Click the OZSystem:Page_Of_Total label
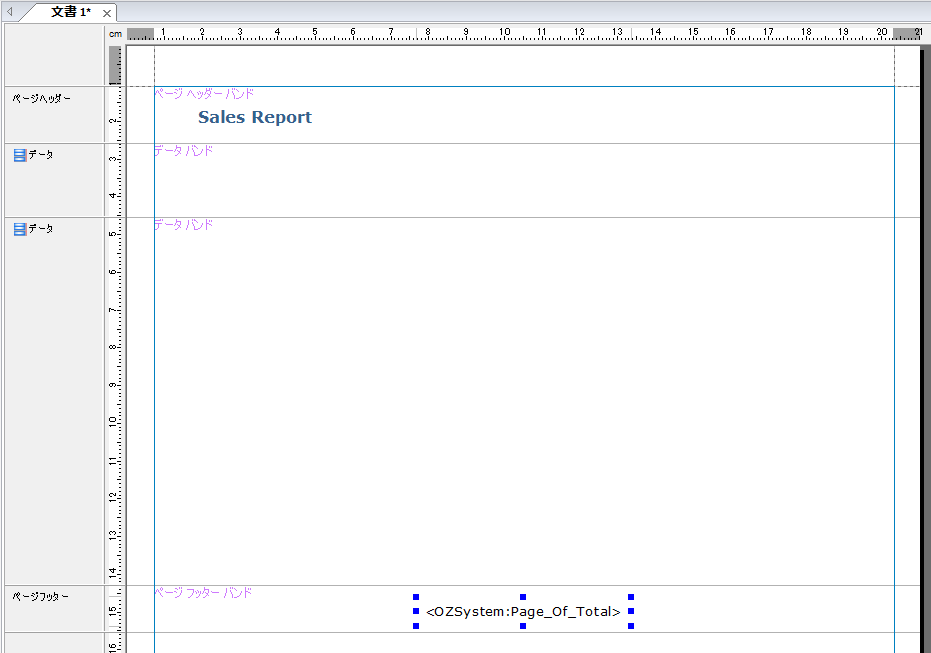The height and width of the screenshot is (653, 931). point(523,612)
